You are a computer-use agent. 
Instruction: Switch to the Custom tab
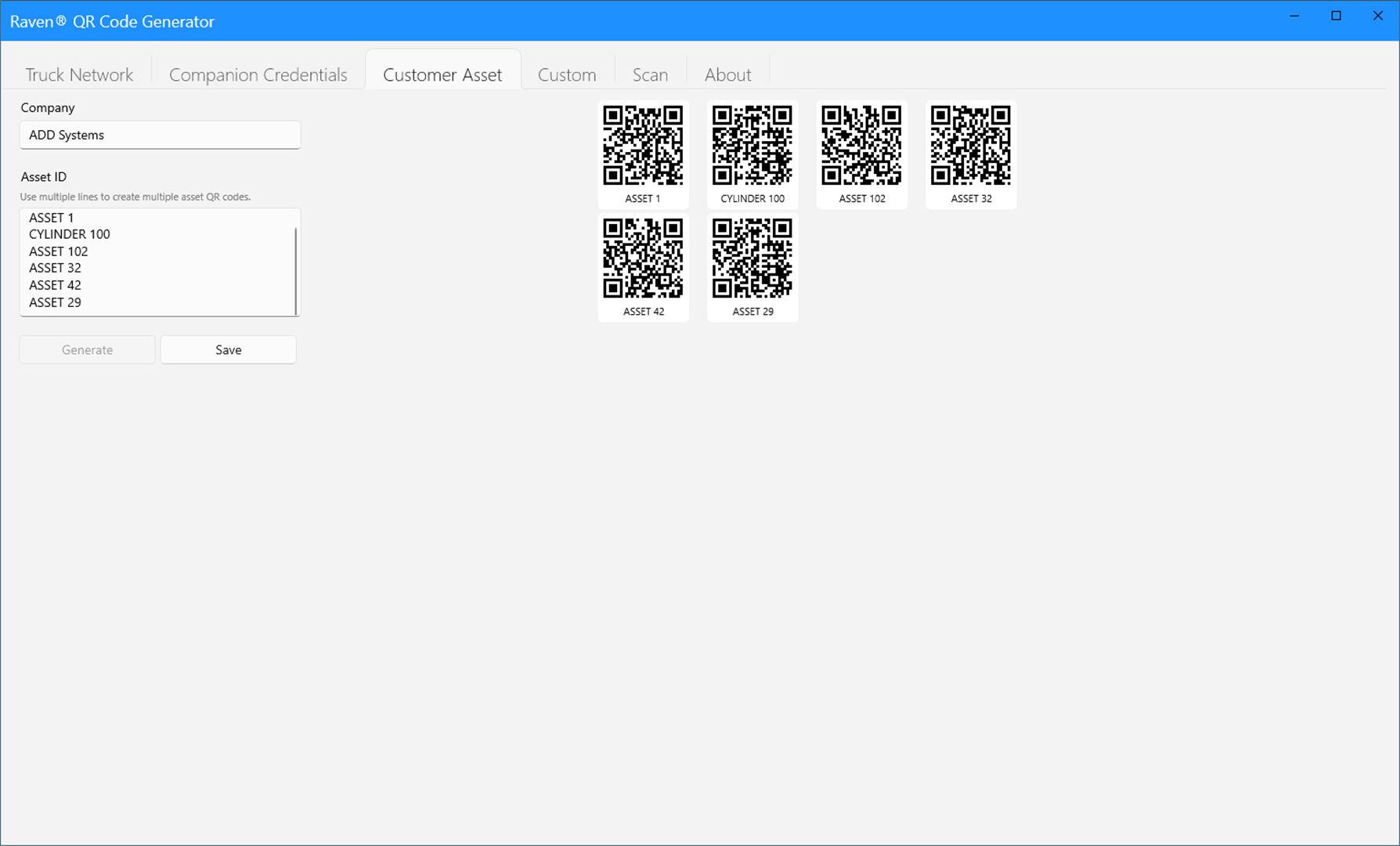pos(567,74)
